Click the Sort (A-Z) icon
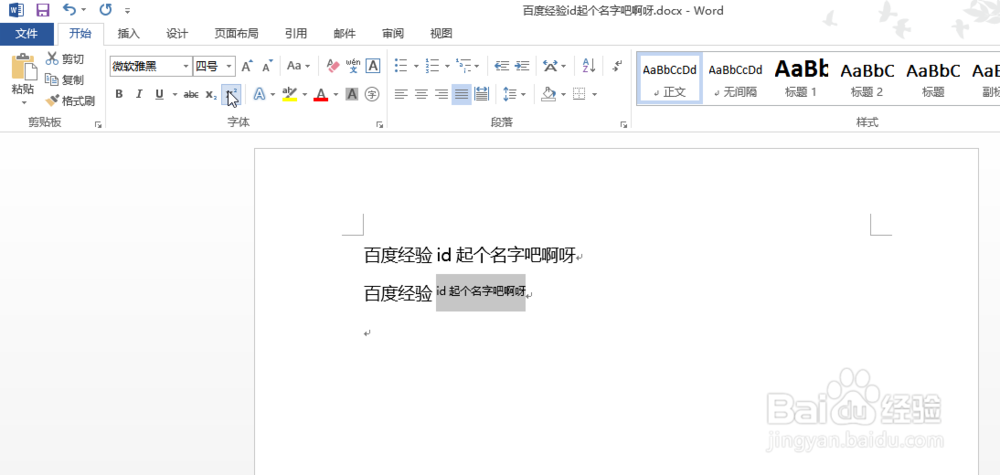 tap(589, 66)
